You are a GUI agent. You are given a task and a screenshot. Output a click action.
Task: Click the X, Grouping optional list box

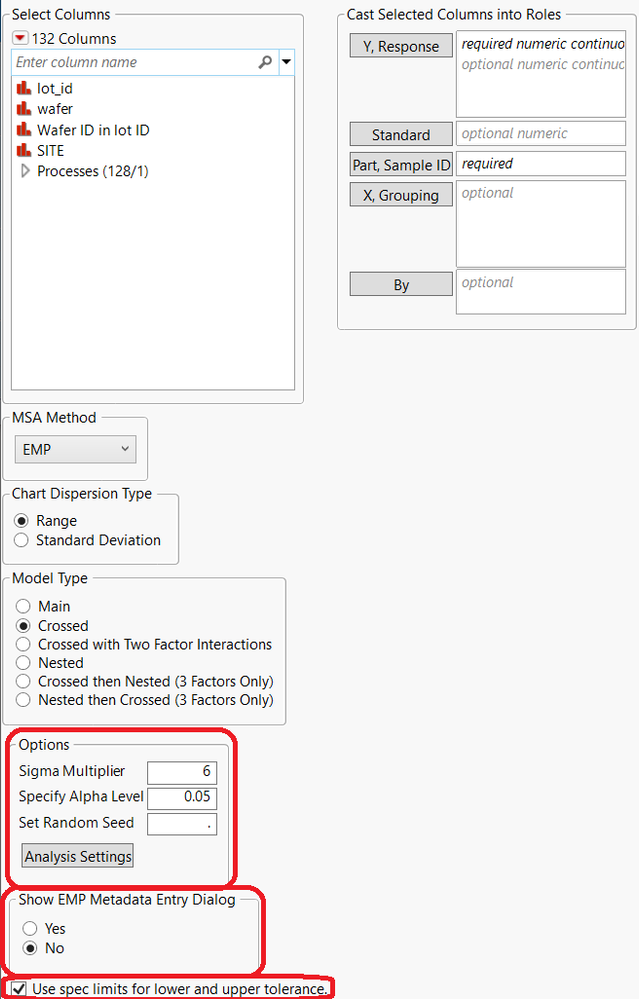click(x=541, y=224)
